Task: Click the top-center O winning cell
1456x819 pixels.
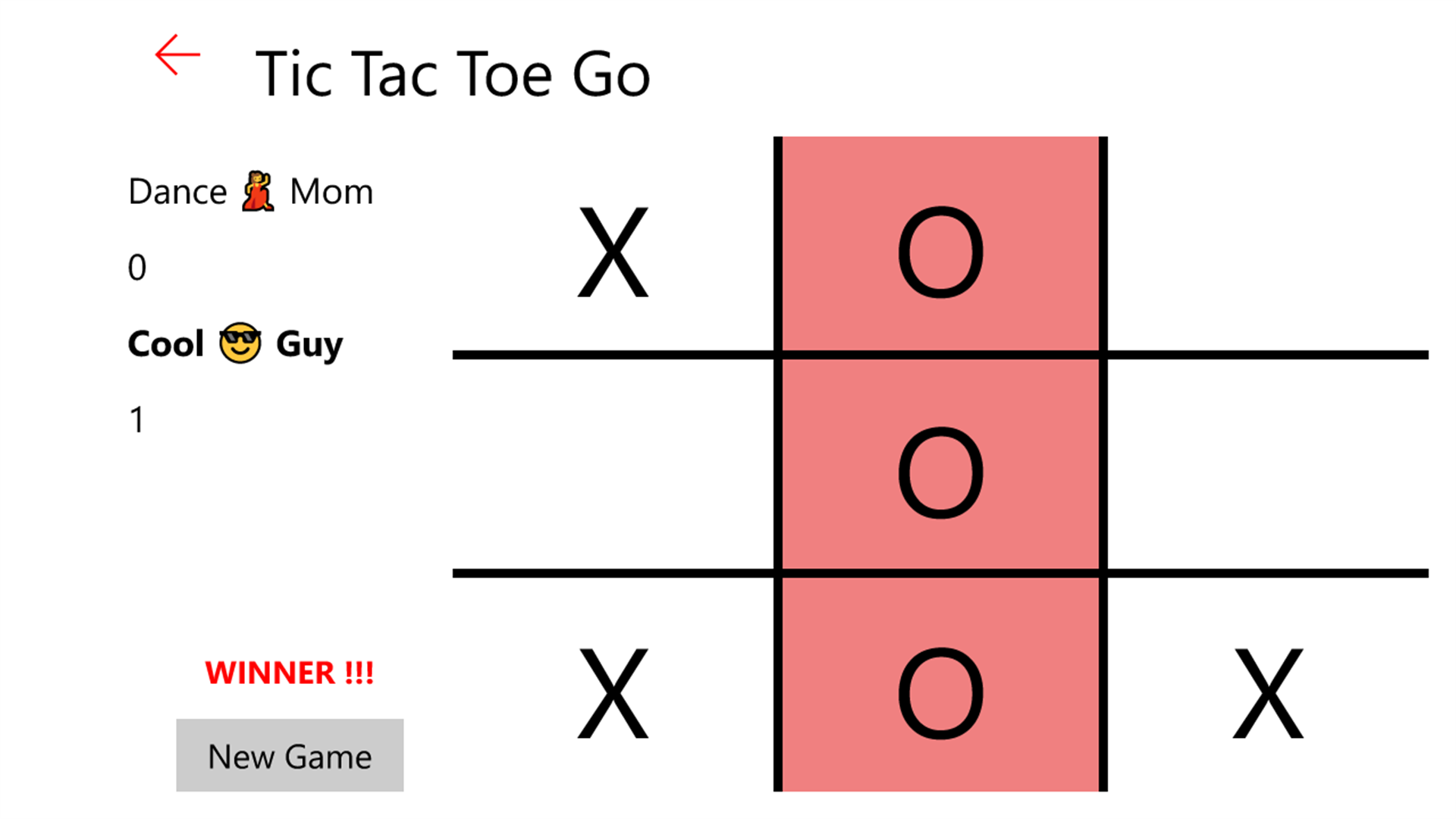Action: click(940, 244)
